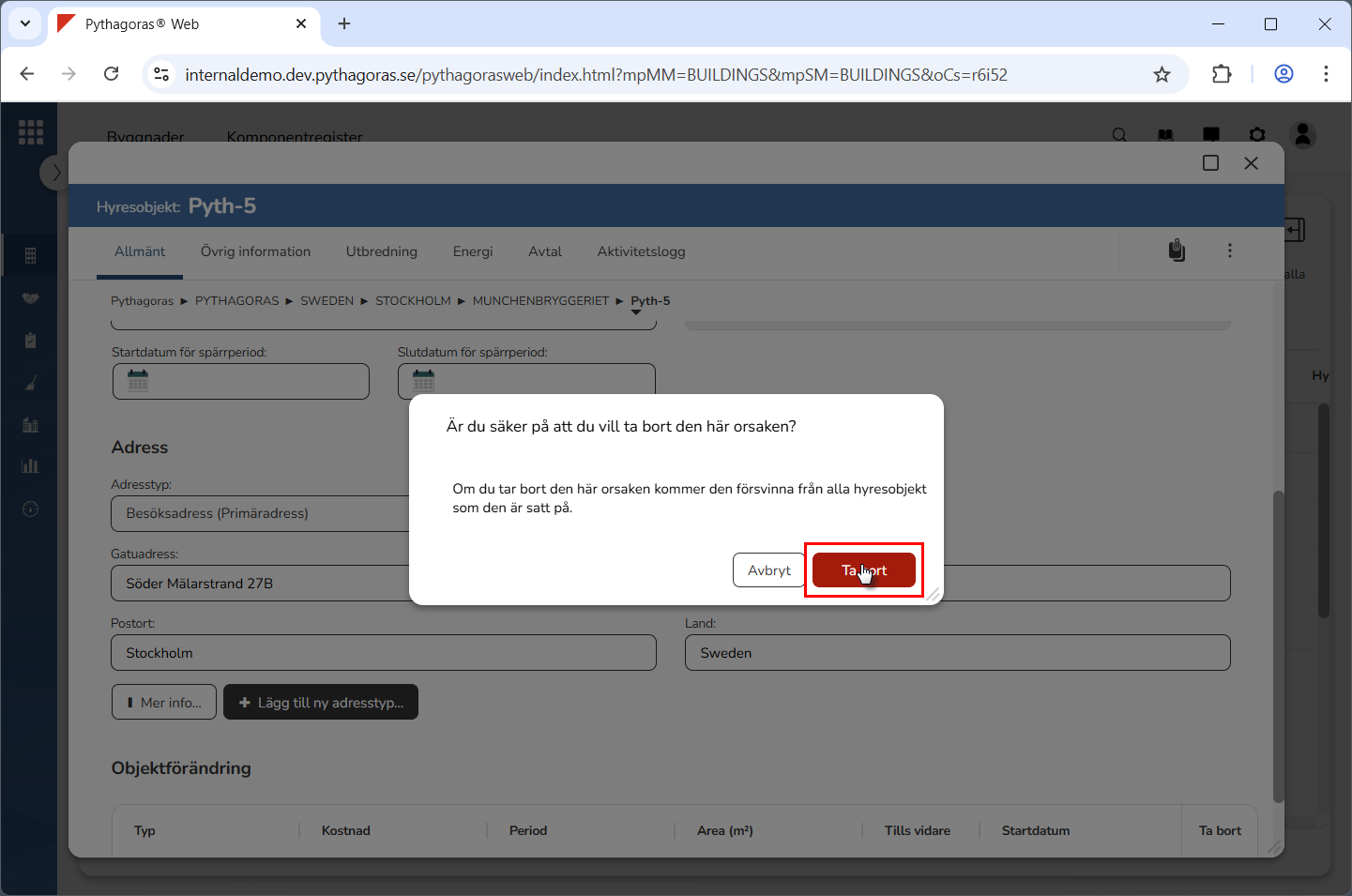Open the browser tab search dropdown
1352x896 pixels.
pos(25,23)
